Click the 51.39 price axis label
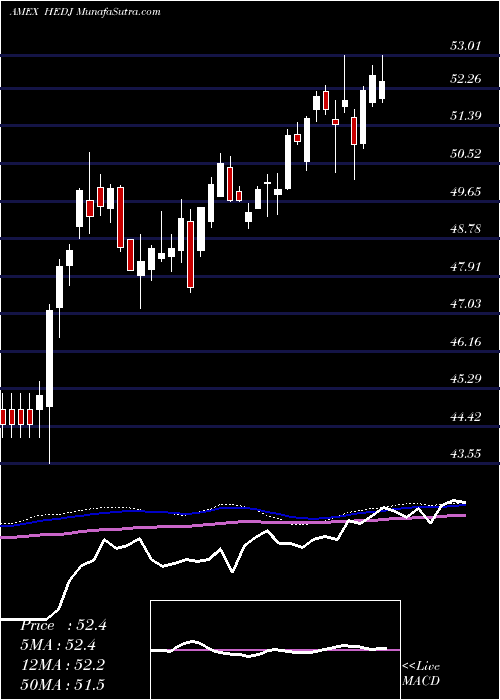The height and width of the screenshot is (700, 500). [x=466, y=116]
